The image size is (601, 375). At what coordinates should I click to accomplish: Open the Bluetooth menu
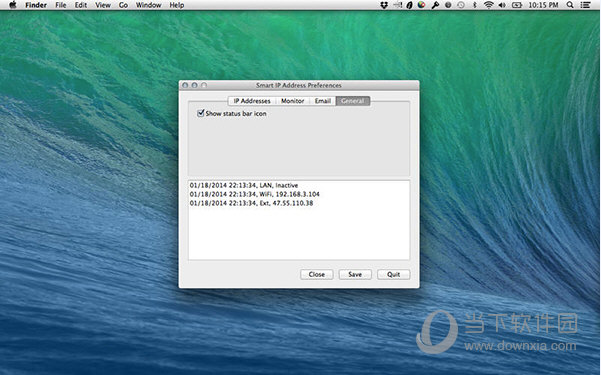coord(475,5)
